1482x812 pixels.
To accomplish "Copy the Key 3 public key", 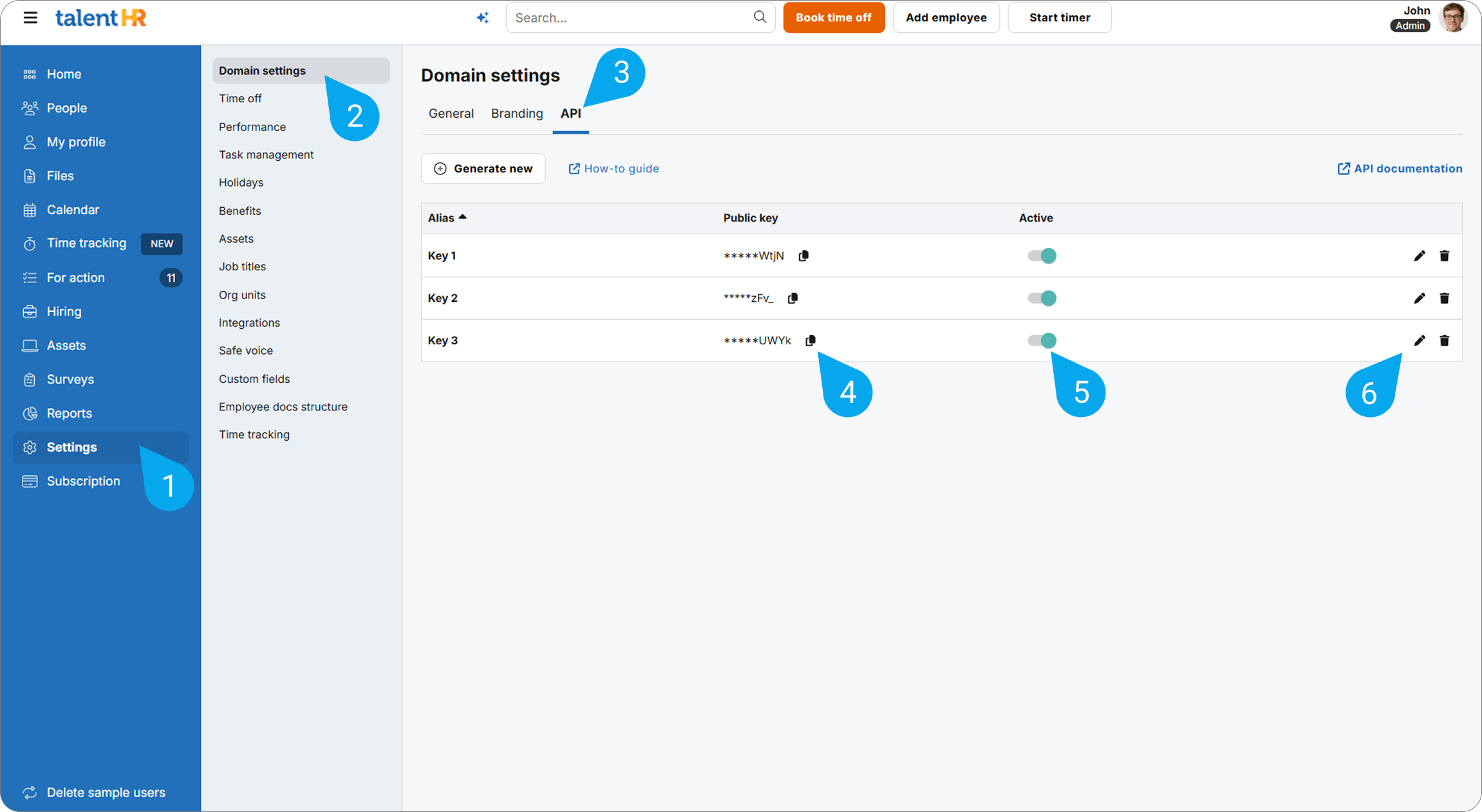I will [x=811, y=341].
